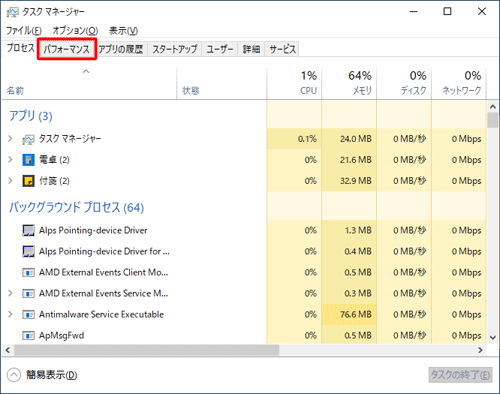The height and width of the screenshot is (394, 500).
Task: Click the 21.6 MB memory value
Action: [355, 160]
